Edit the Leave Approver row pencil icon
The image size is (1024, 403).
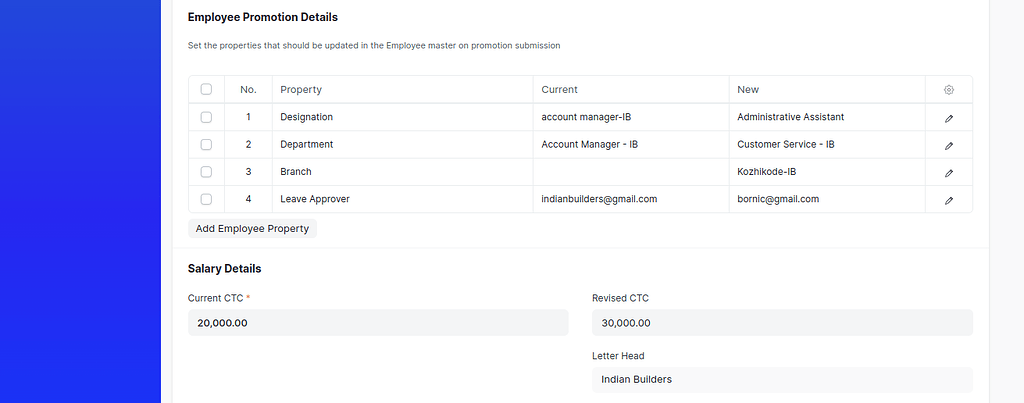(949, 200)
